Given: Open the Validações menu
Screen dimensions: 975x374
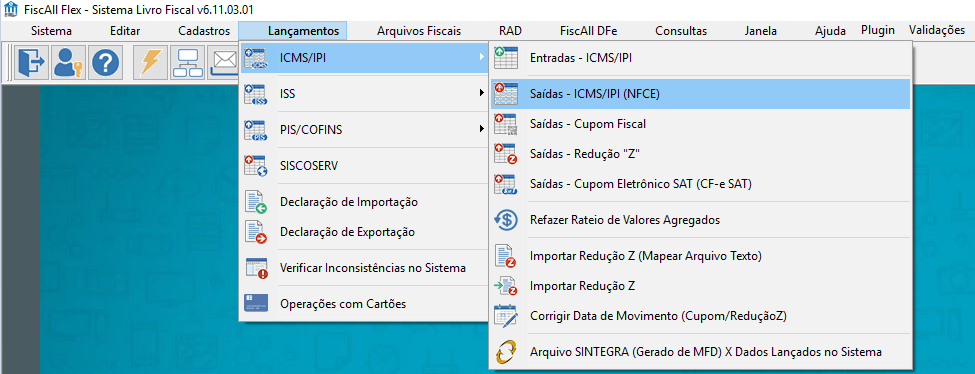Looking at the screenshot, I should [936, 30].
